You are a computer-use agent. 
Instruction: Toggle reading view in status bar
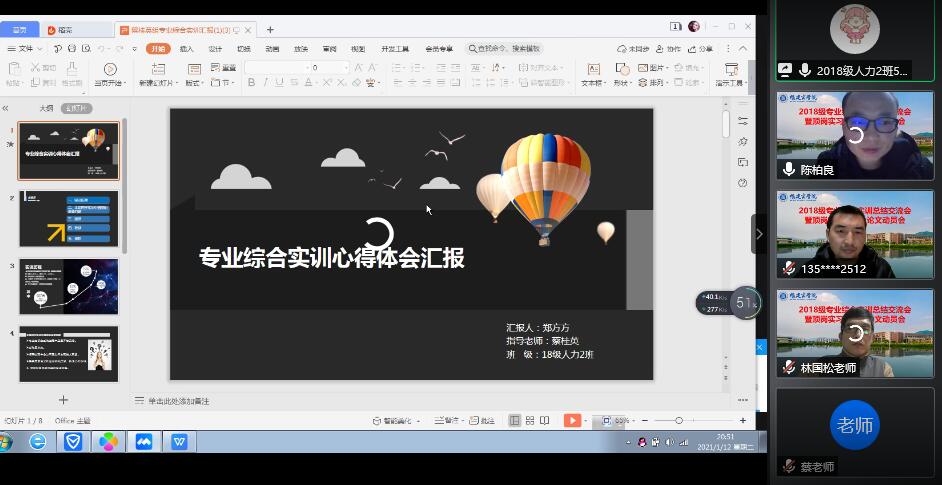coord(546,421)
